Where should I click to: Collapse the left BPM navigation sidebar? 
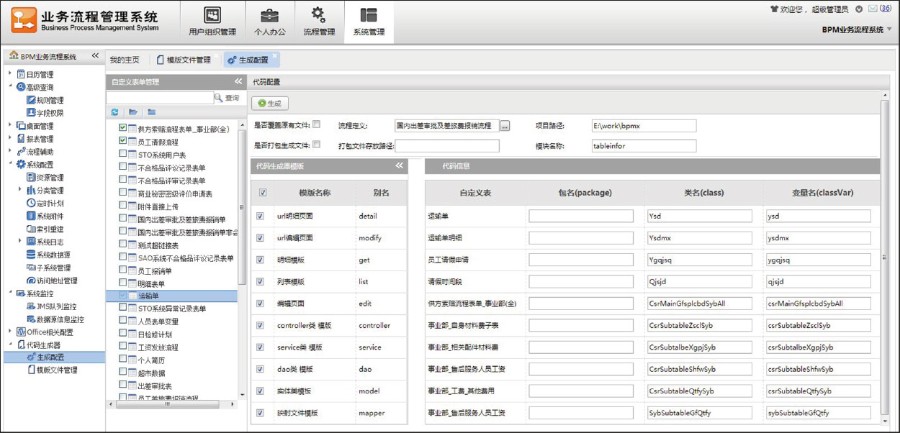click(x=96, y=58)
